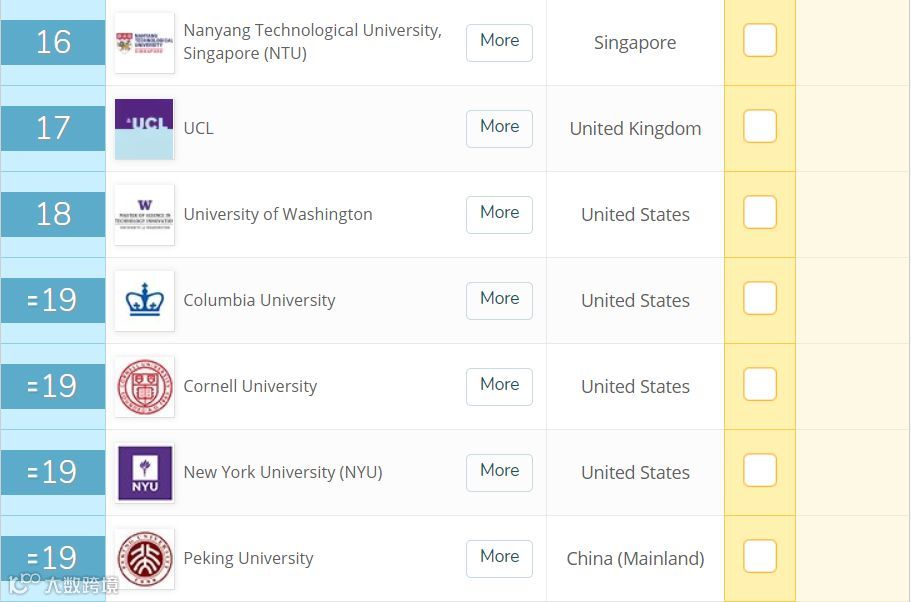This screenshot has height=602, width=911.
Task: Open More for Nanyang Technological University
Action: (x=499, y=43)
